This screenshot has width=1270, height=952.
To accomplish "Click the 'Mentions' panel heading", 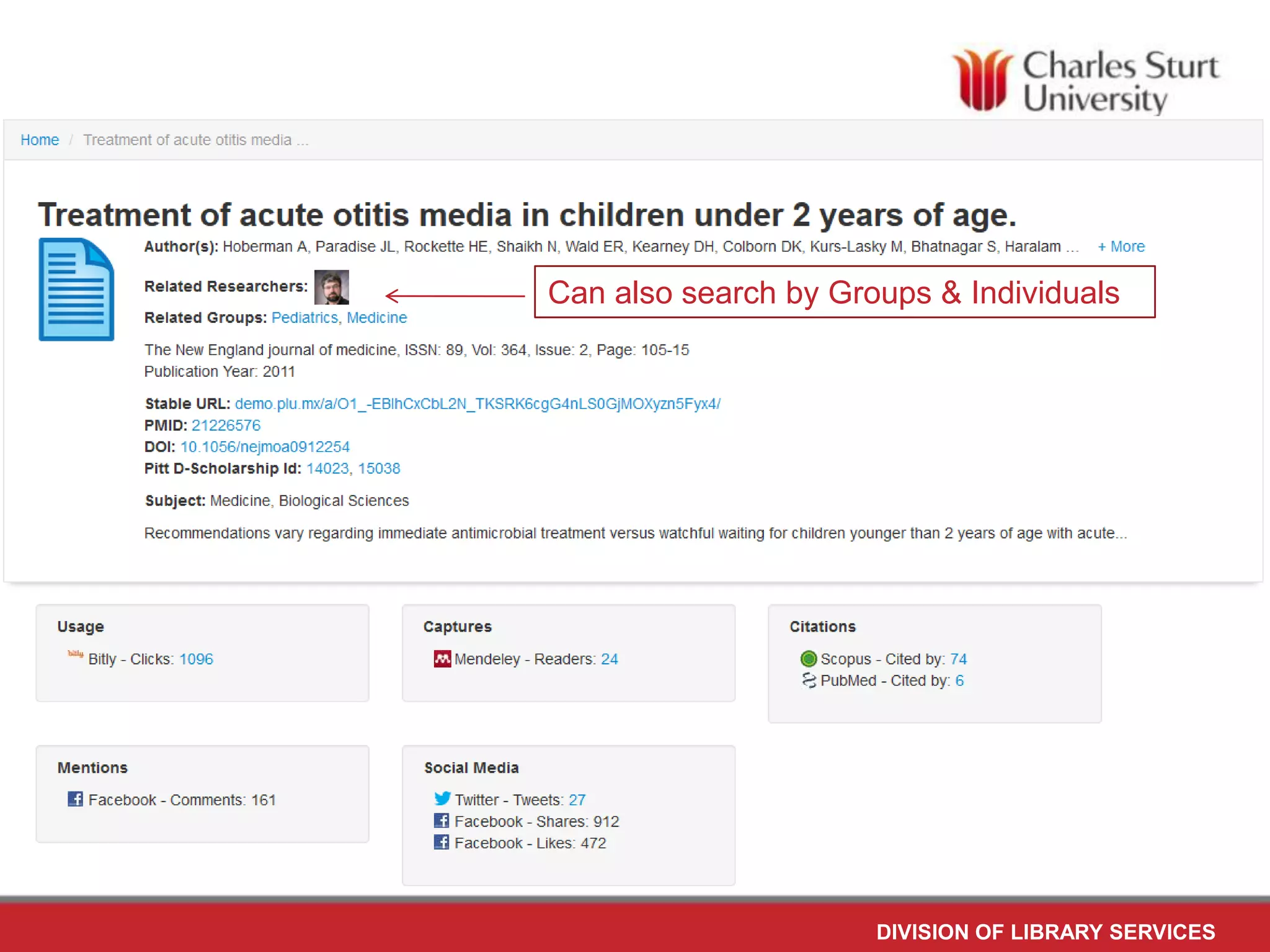I will [92, 768].
